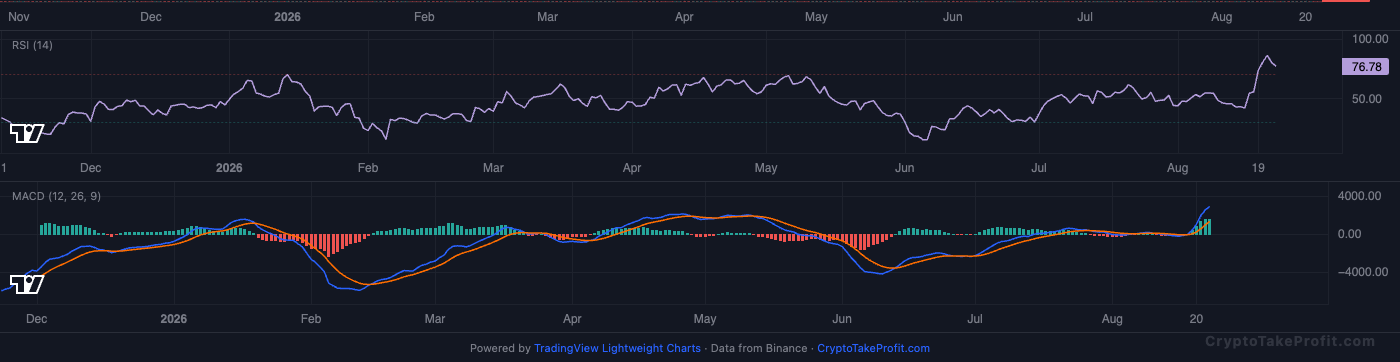Image resolution: width=1400 pixels, height=362 pixels.
Task: Click the TradingView logo in the MACD pane
Action: click(27, 284)
